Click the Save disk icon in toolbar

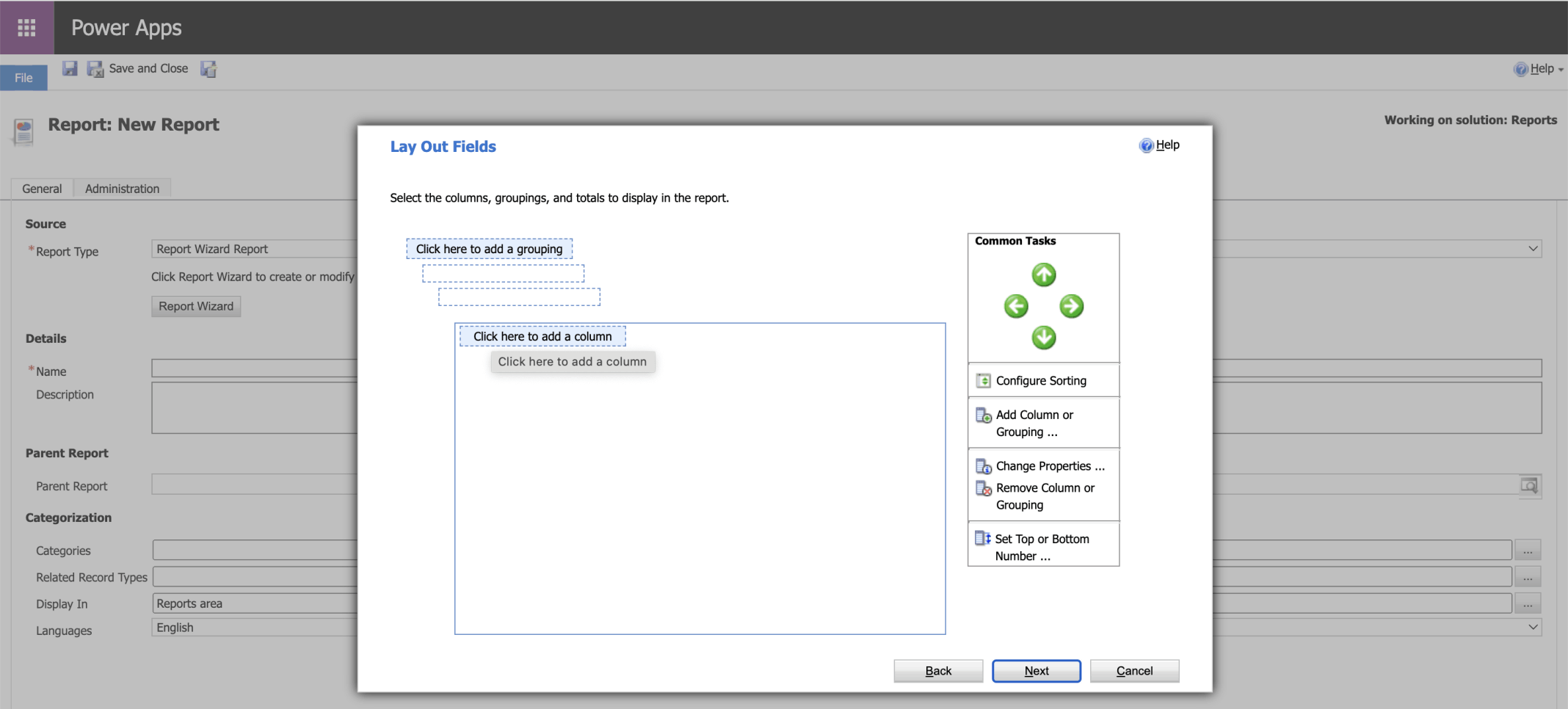coord(70,68)
